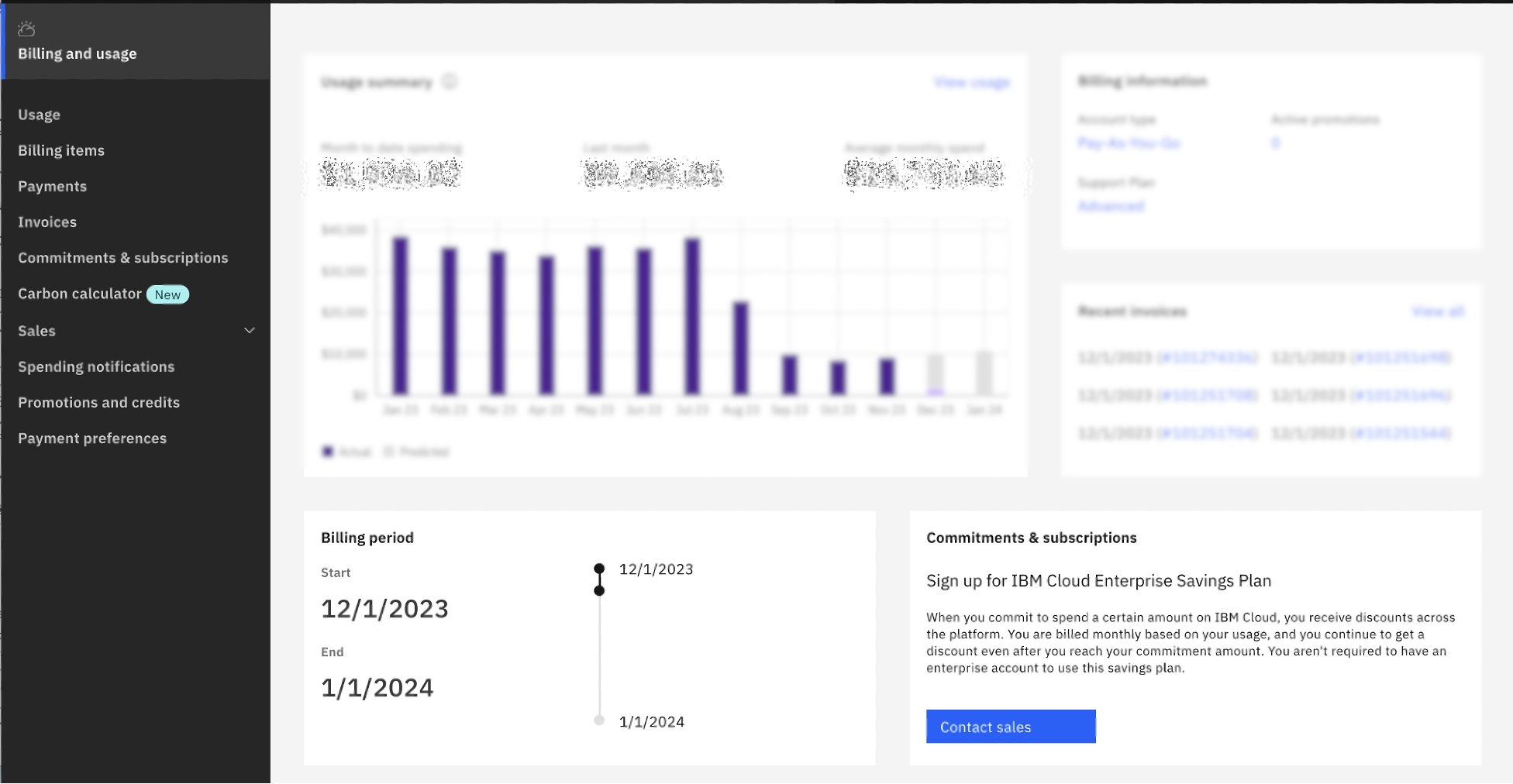
Task: Click the timeline end dot beside 1/1/2024
Action: click(599, 720)
